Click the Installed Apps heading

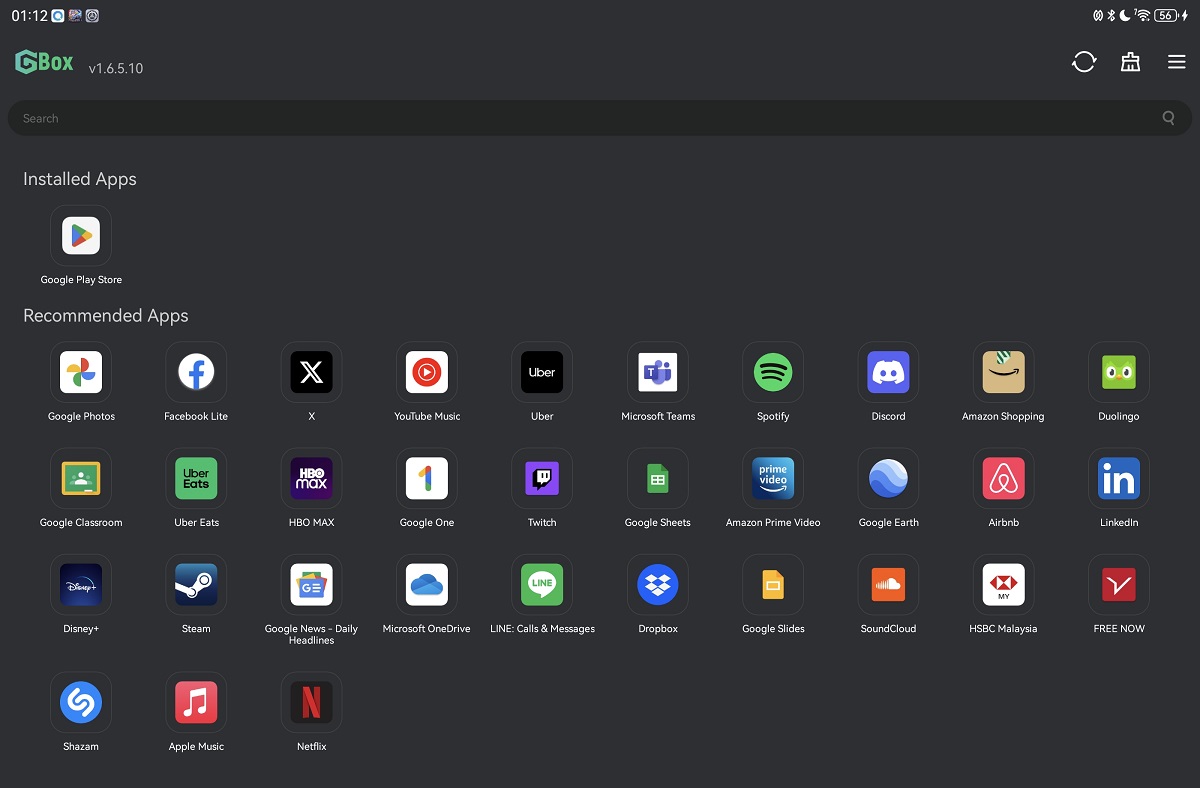click(x=80, y=179)
